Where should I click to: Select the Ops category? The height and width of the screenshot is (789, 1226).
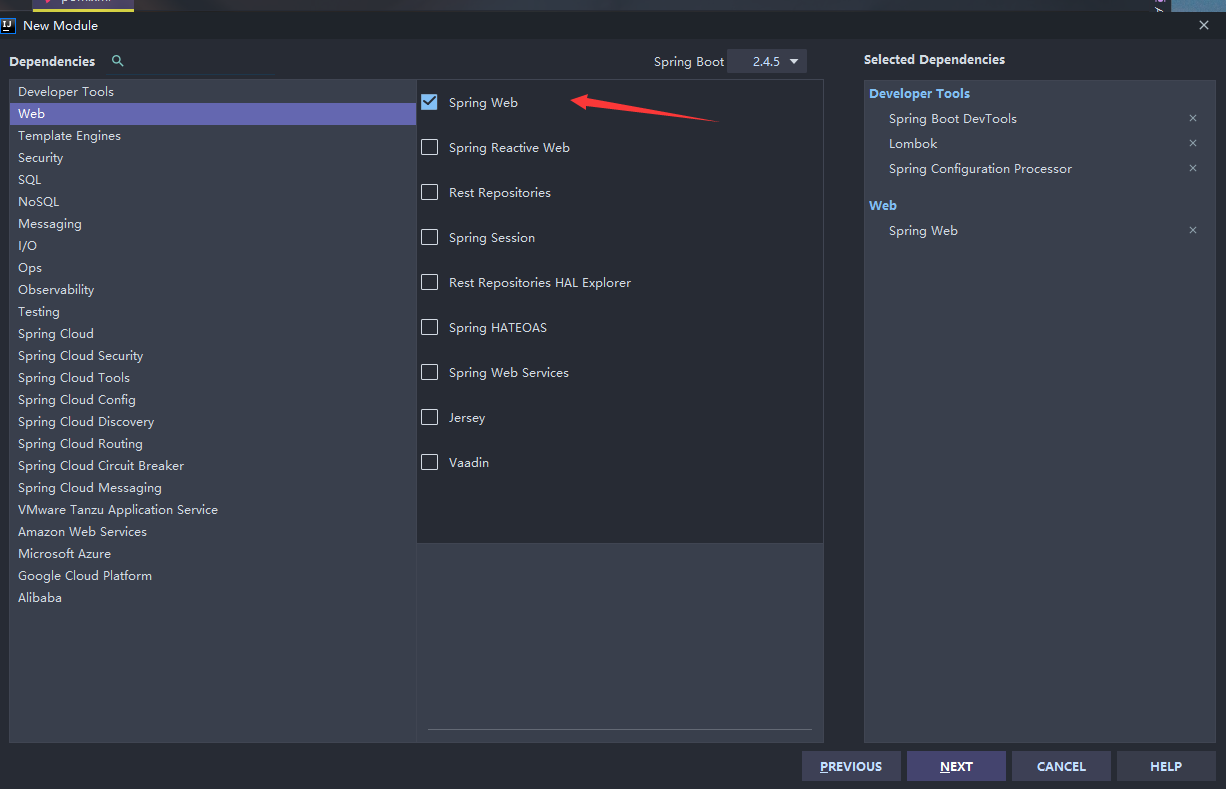click(x=213, y=267)
